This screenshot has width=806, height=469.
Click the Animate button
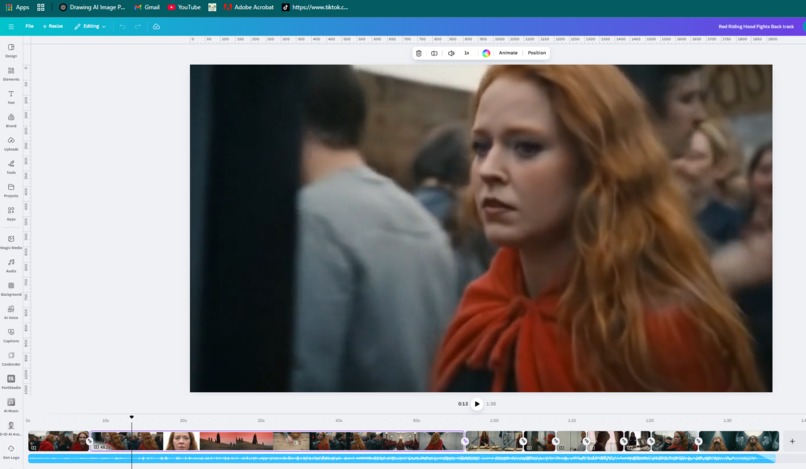click(508, 53)
